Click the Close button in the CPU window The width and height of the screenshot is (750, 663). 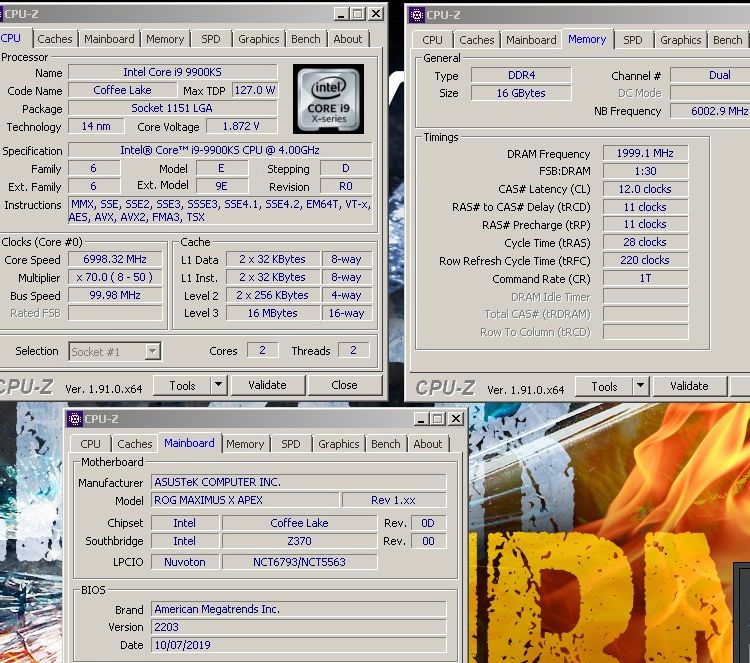(344, 385)
